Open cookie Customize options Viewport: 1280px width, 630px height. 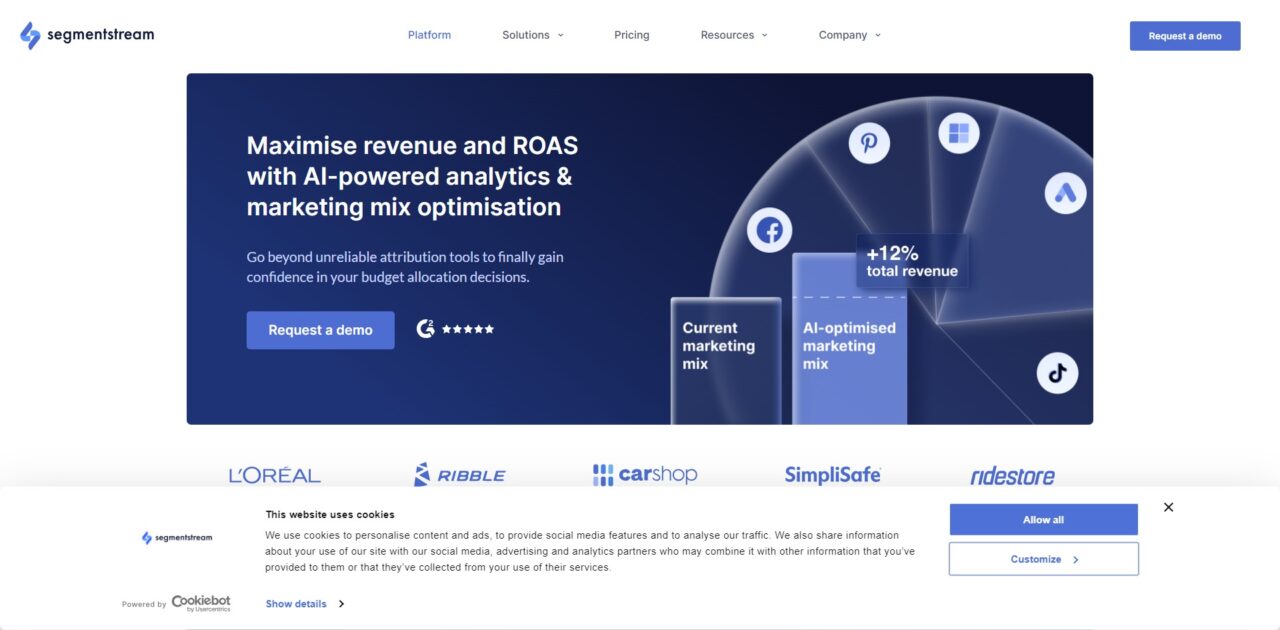coord(1043,559)
